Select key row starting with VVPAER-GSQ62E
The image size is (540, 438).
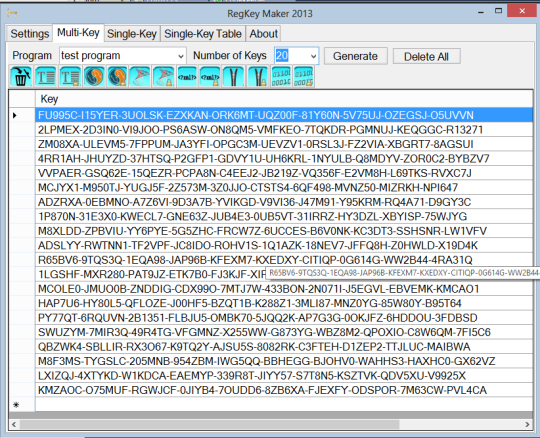pos(284,173)
